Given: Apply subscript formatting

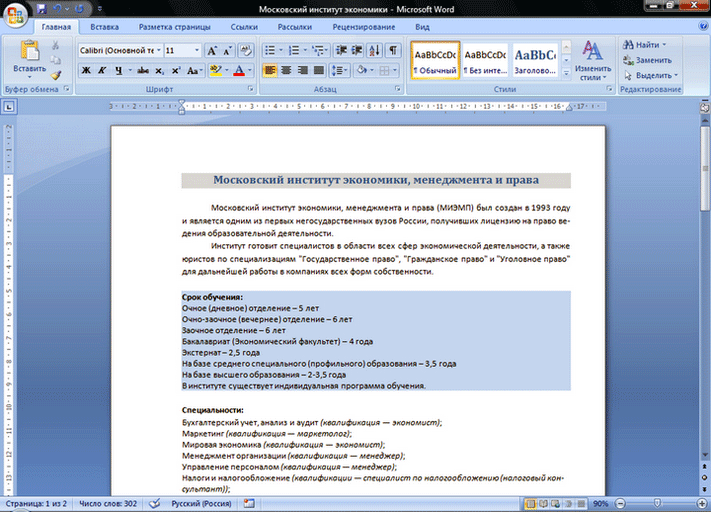Looking at the screenshot, I should (x=159, y=70).
